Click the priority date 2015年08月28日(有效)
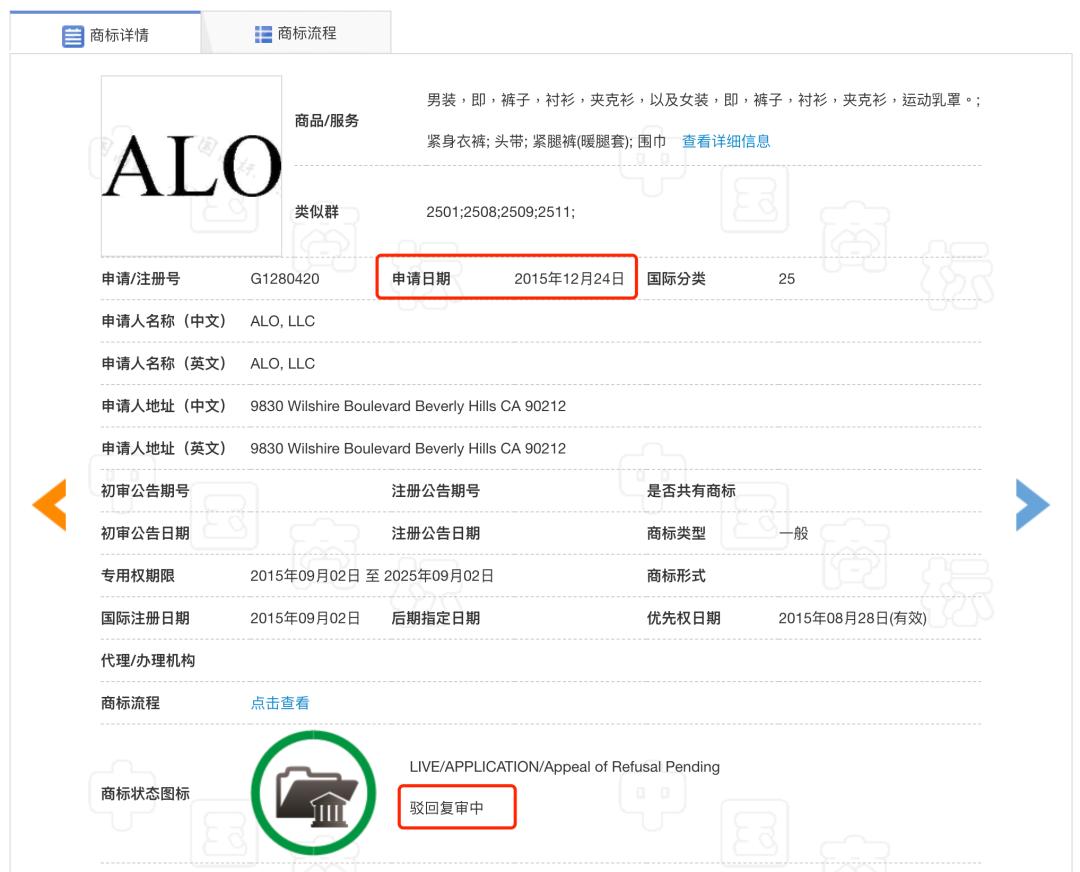Screen dimensions: 1080x872 (852, 618)
